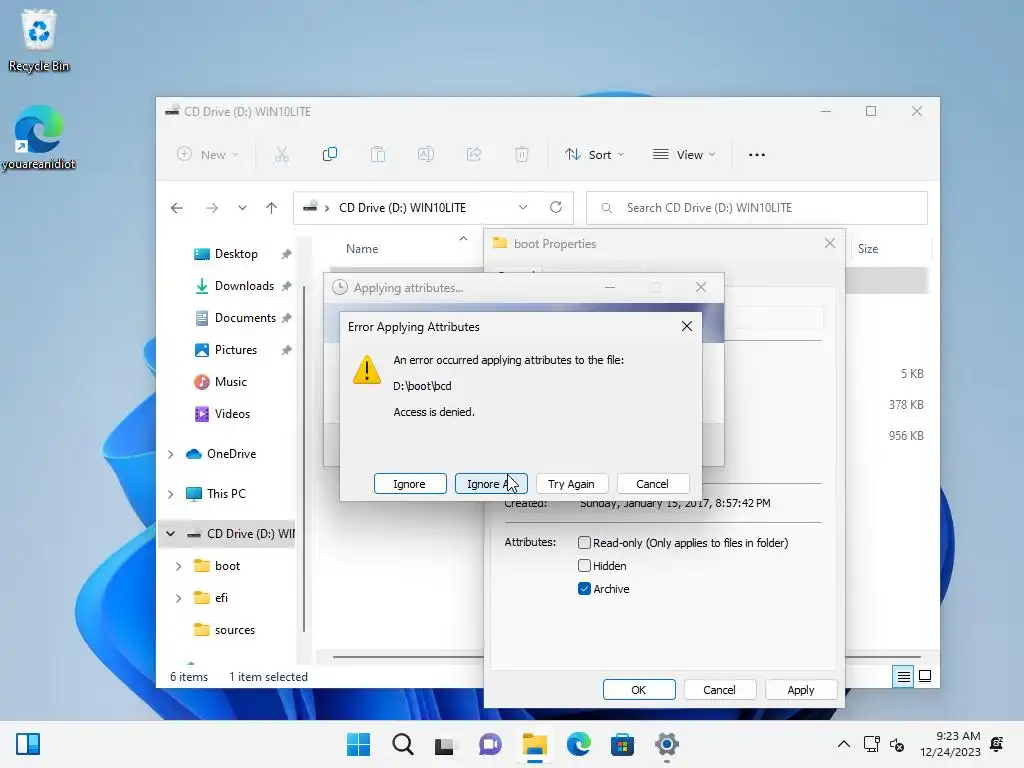1024x768 pixels.
Task: Go up one folder level in Explorer
Action: [x=272, y=208]
